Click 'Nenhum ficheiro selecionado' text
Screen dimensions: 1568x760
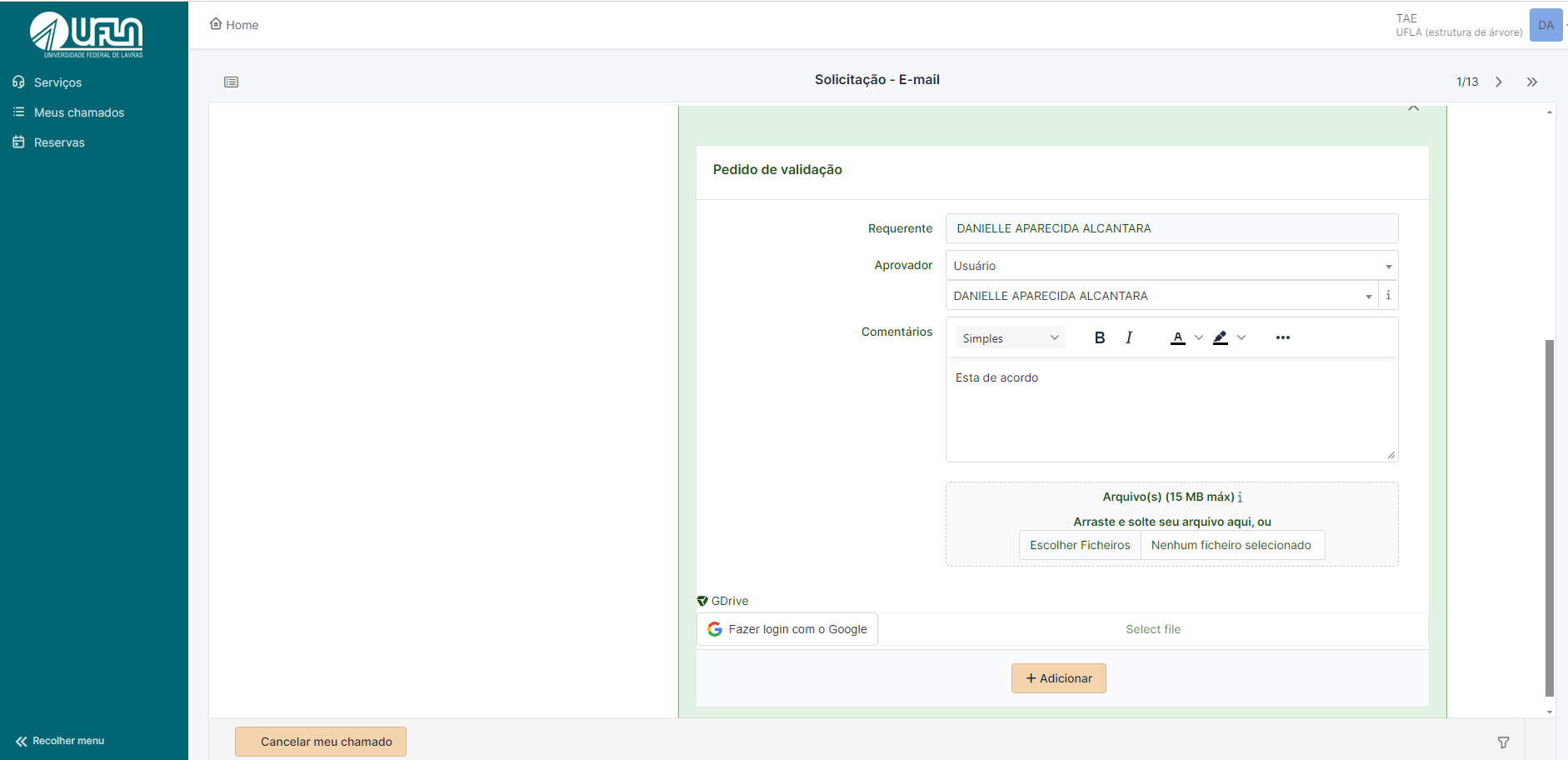1231,545
